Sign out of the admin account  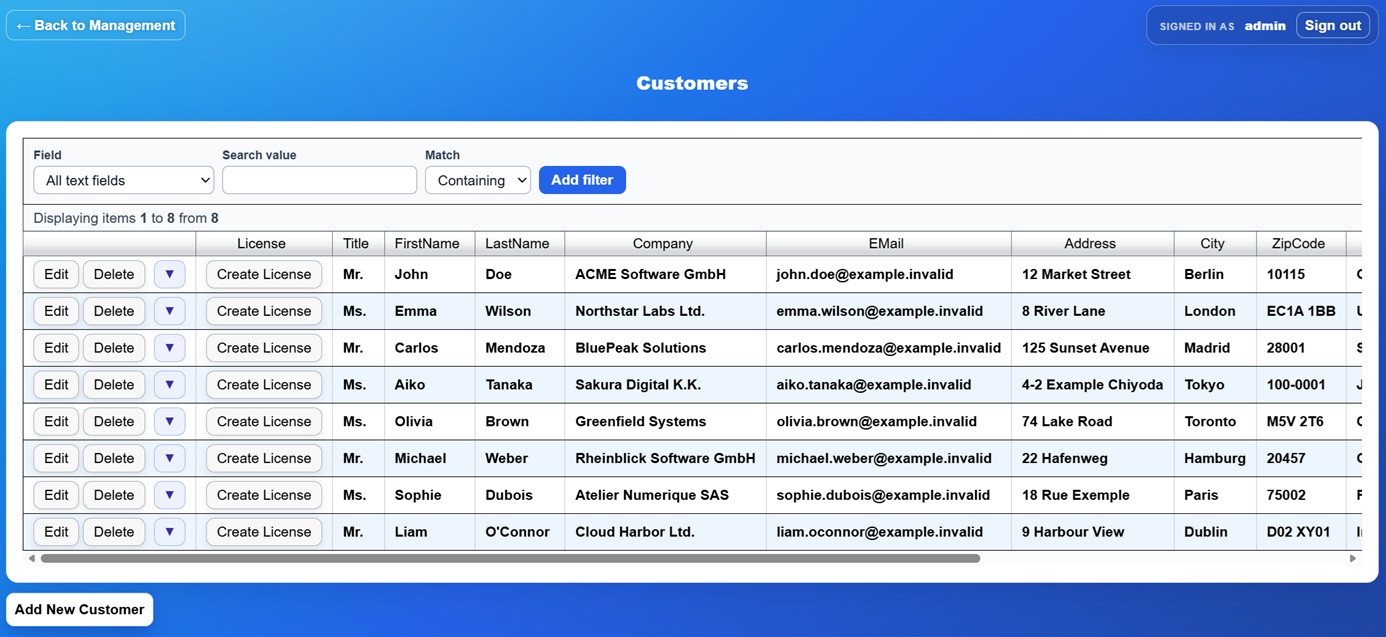pyautogui.click(x=1333, y=25)
